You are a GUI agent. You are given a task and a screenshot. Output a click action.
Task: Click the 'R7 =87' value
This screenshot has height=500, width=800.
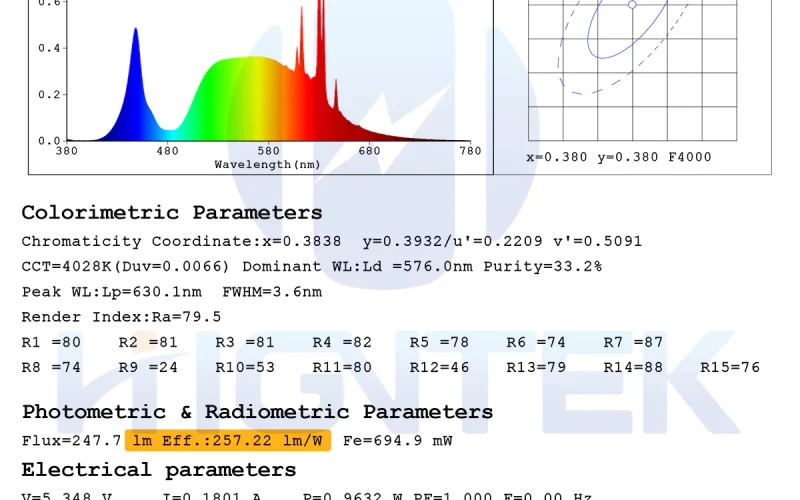[633, 342]
